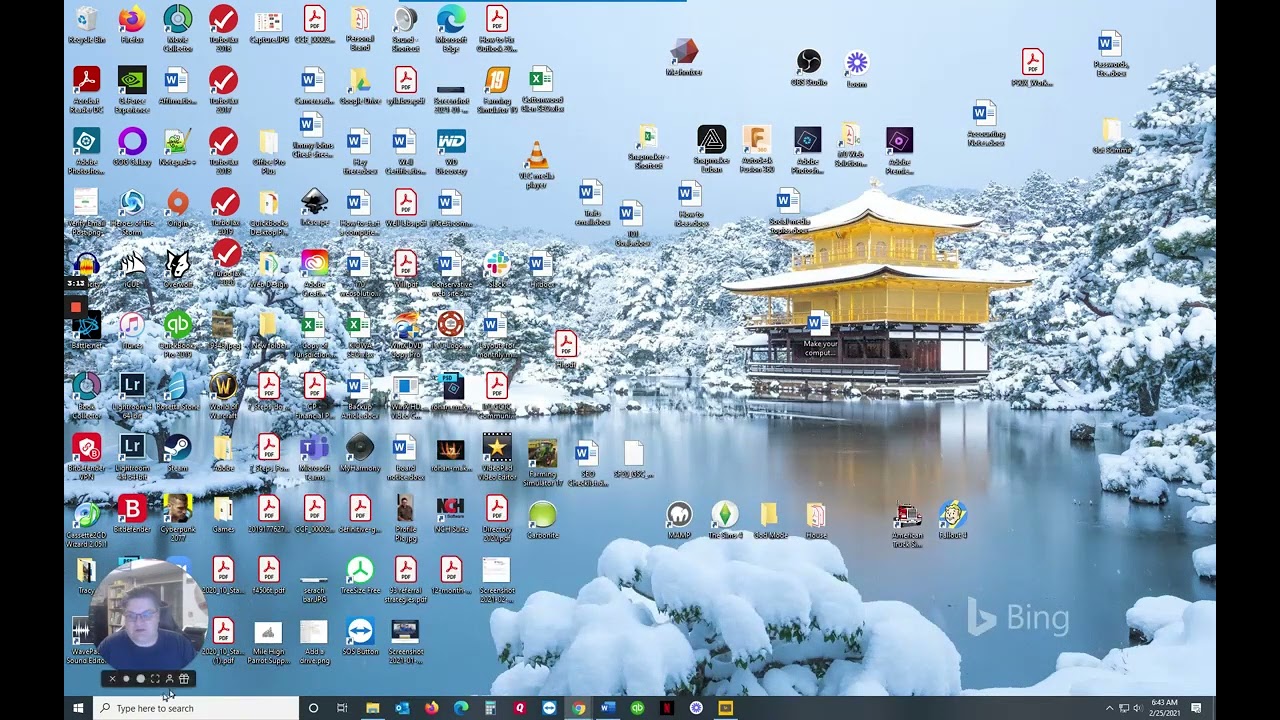Open the Windows Start menu
Viewport: 1280px width, 720px height.
pos(78,708)
